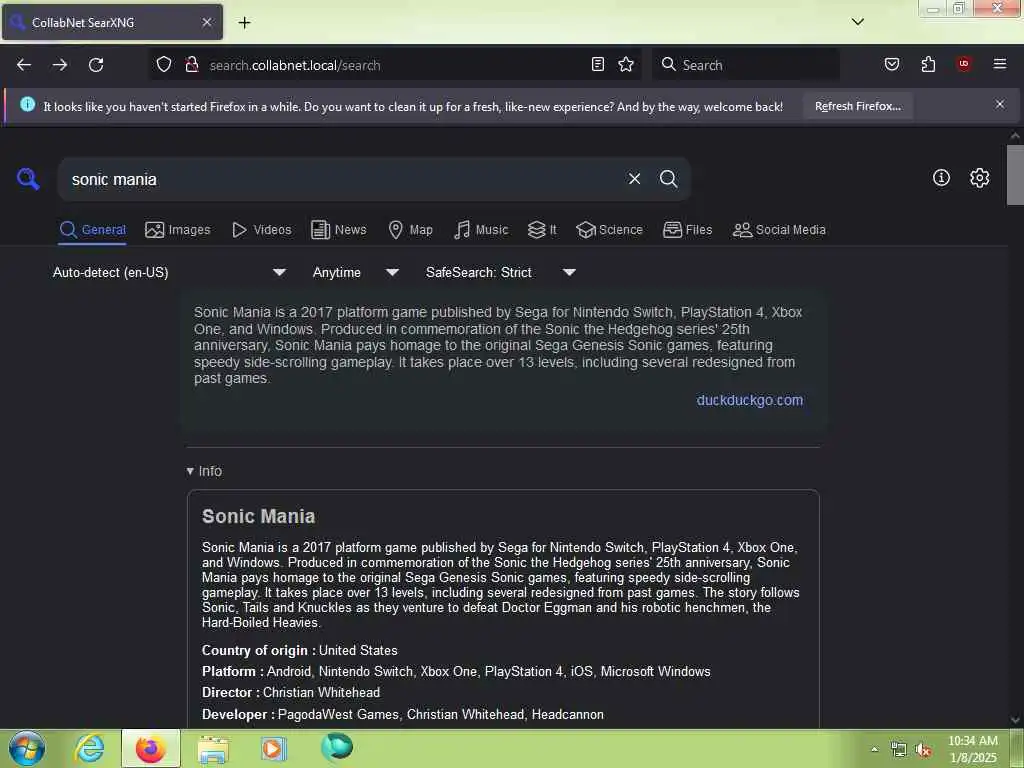Select the General search category
Screen dimensions: 1024x768
tap(92, 230)
